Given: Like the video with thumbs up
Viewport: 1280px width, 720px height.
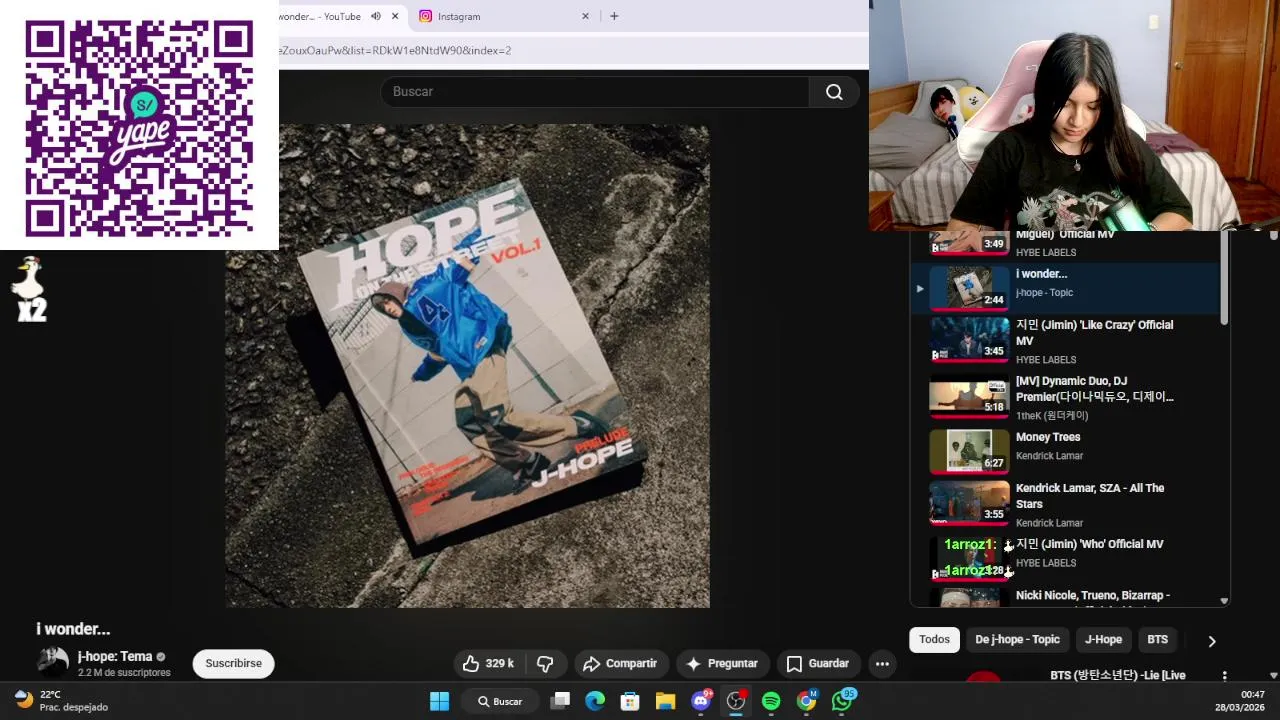Looking at the screenshot, I should coord(488,663).
